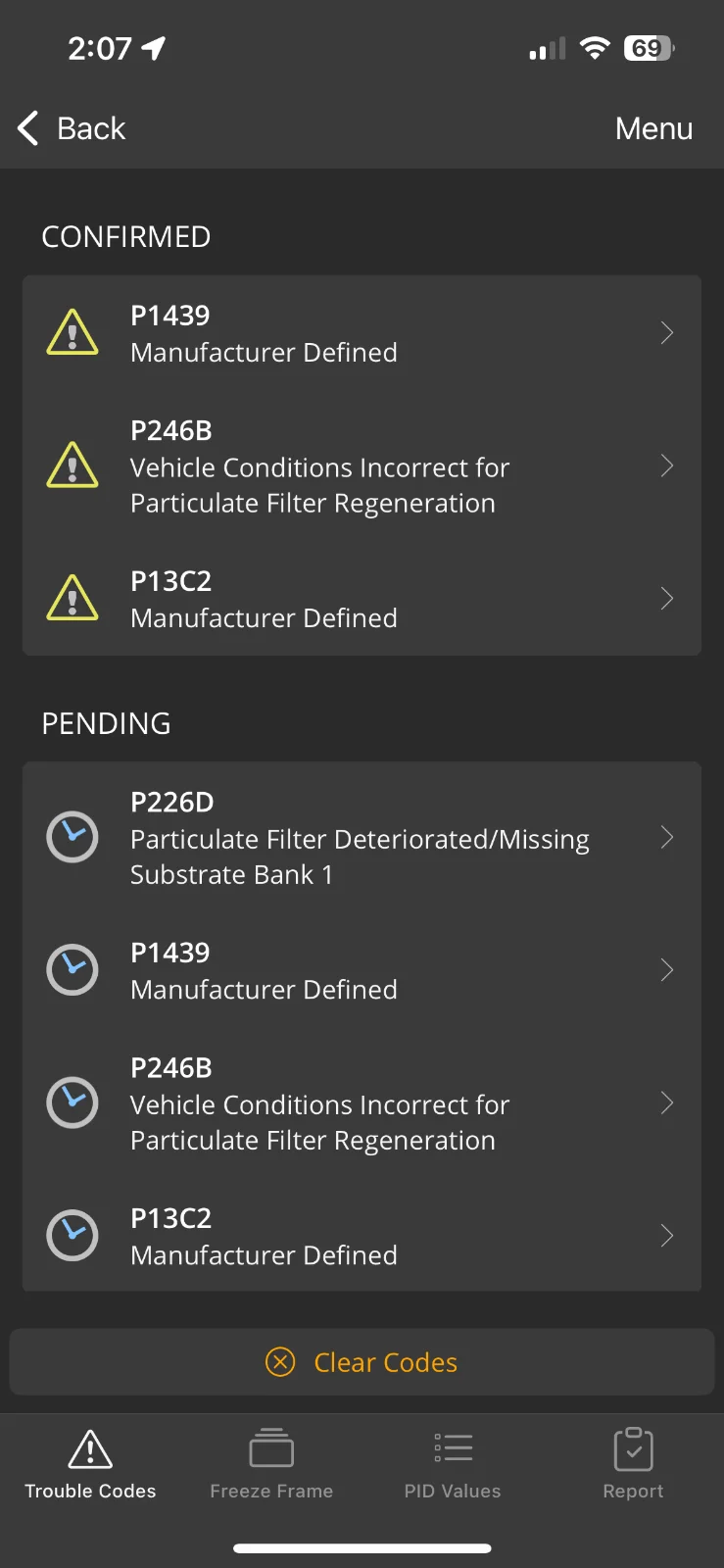
Task: Tap the warning icon beside confirmed P13C2
Action: click(72, 599)
